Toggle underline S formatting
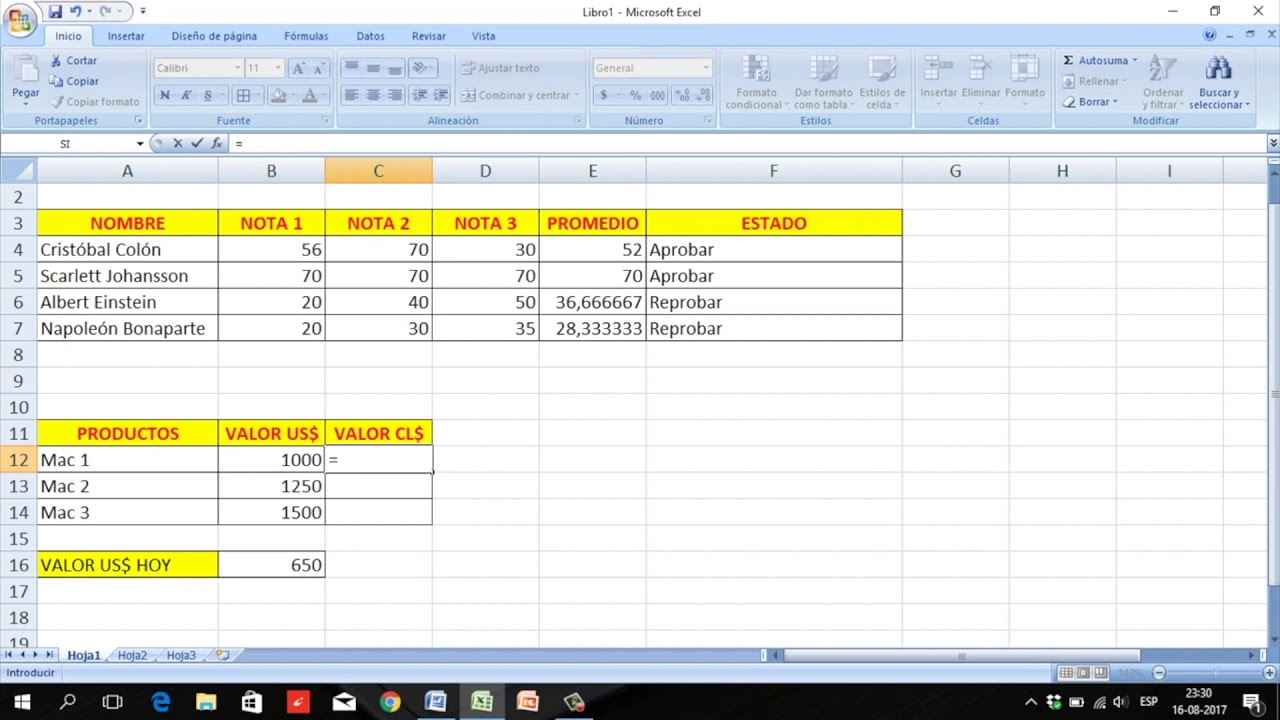The width and height of the screenshot is (1280, 720). [207, 96]
